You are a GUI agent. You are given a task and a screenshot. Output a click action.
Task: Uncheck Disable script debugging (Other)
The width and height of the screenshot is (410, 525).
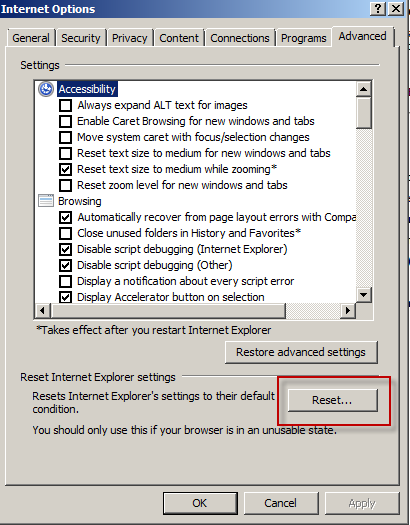[x=65, y=266]
